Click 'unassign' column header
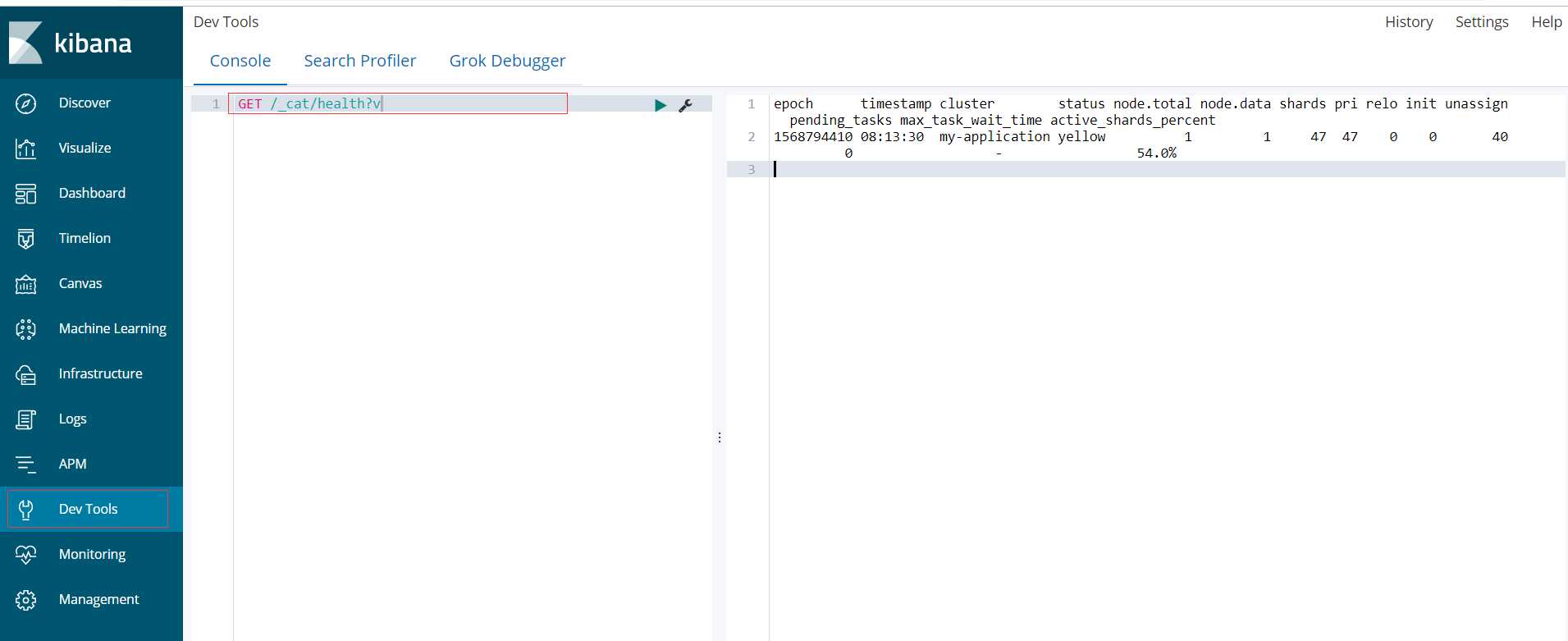This screenshot has width=1568, height=641. [x=1476, y=104]
